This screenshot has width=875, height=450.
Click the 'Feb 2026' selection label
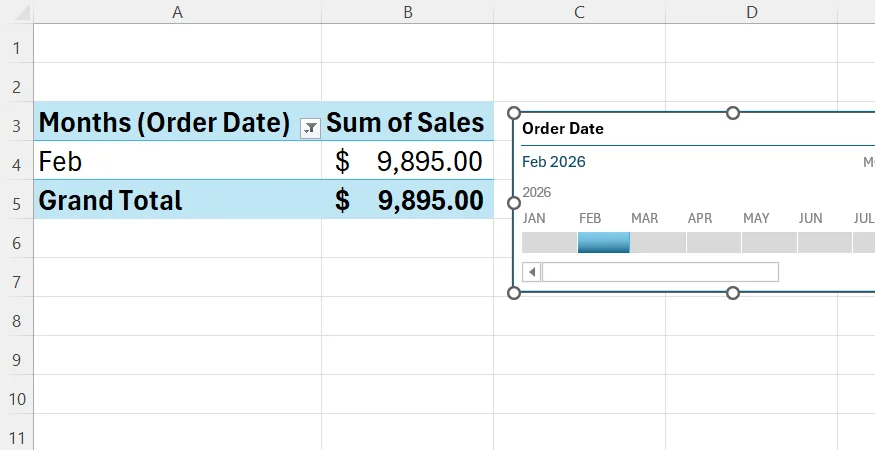554,162
